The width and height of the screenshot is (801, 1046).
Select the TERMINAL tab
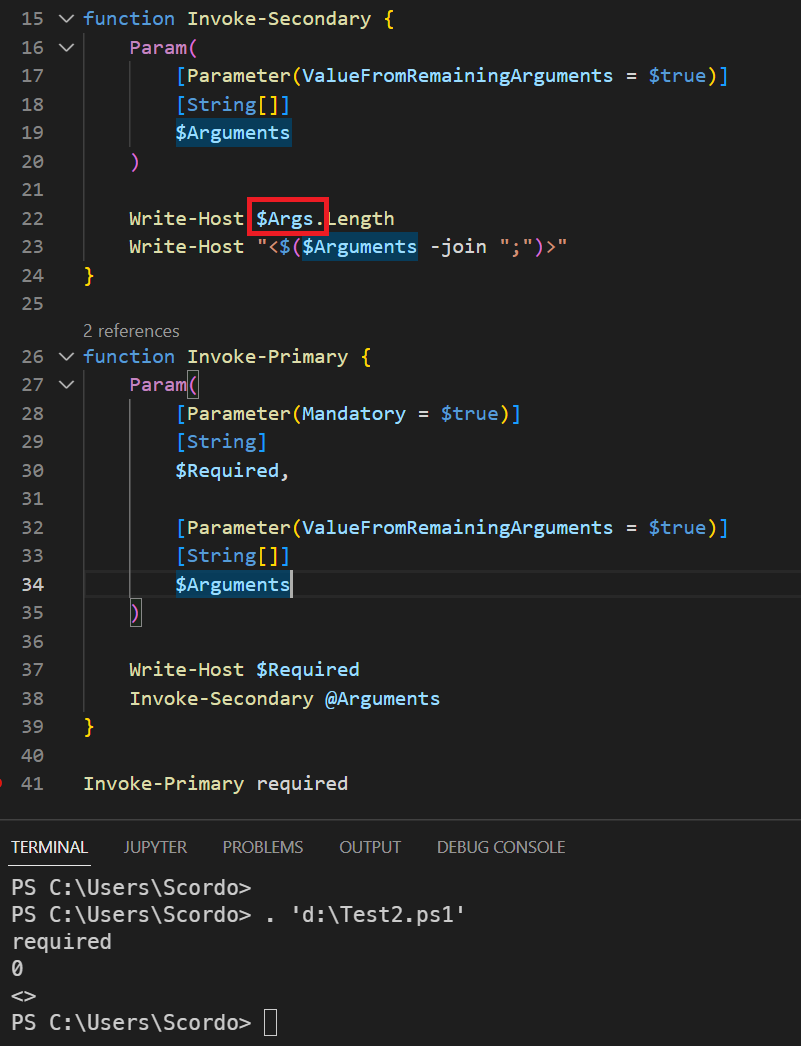(x=49, y=847)
